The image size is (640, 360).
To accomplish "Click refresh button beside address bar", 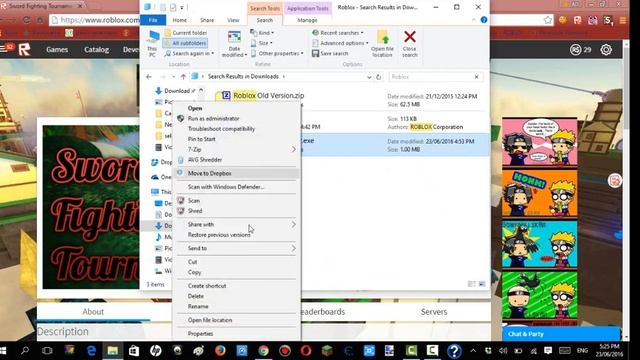I will click(378, 77).
